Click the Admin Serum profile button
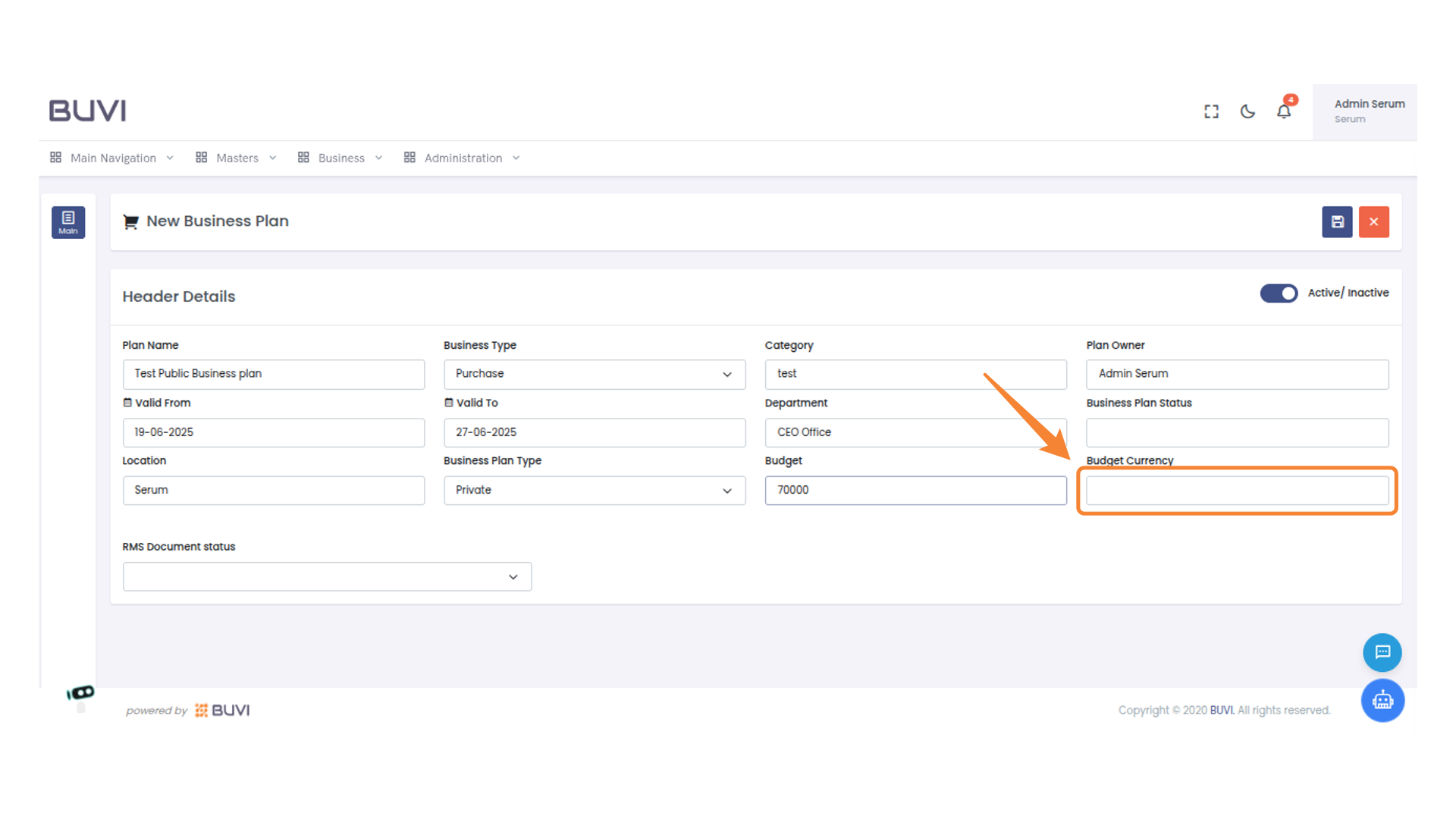Image resolution: width=1456 pixels, height=819 pixels. pos(1364,111)
